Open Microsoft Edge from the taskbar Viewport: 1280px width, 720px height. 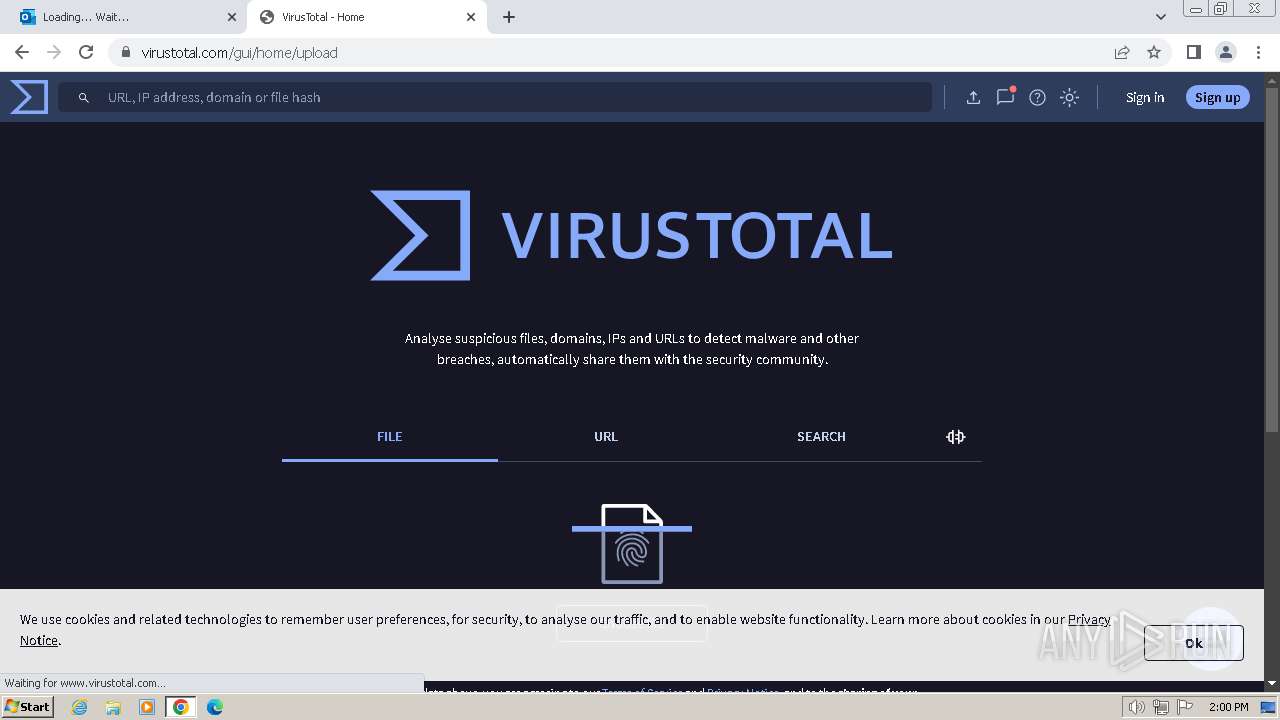click(x=215, y=707)
